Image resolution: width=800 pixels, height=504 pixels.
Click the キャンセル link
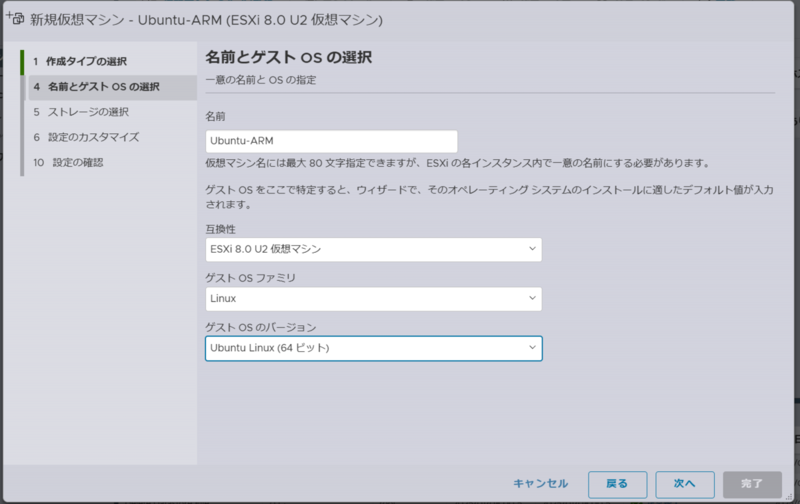click(x=540, y=484)
